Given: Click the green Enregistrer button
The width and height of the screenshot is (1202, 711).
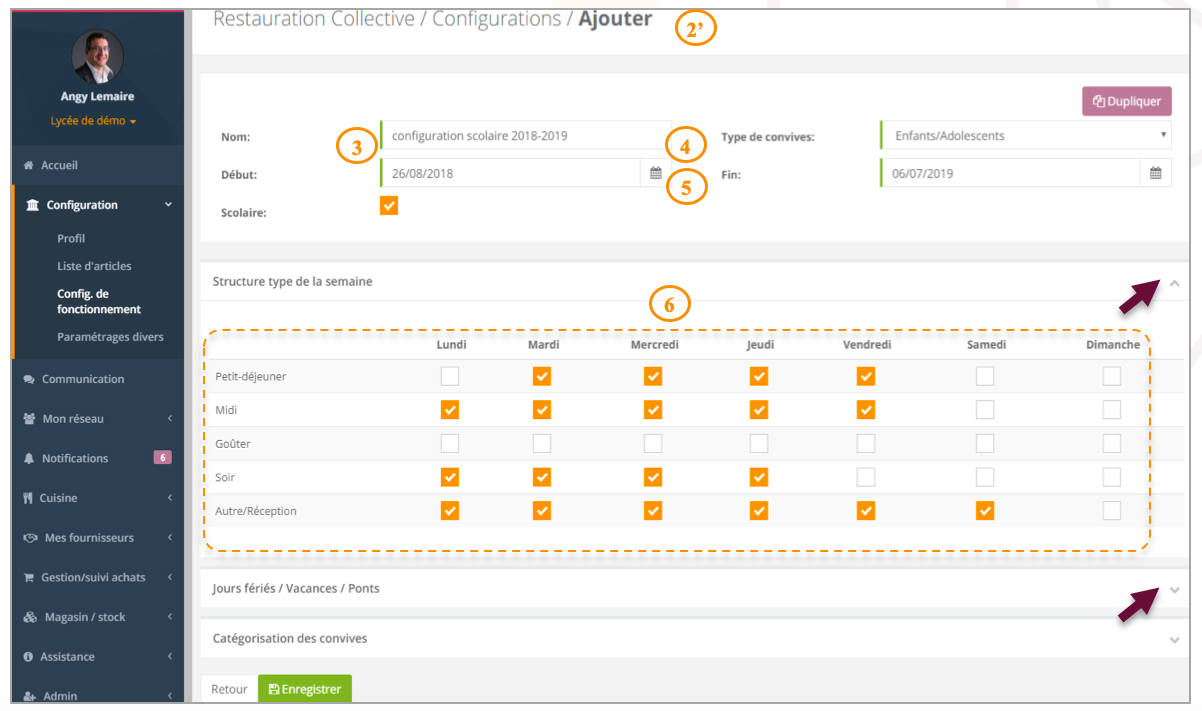Looking at the screenshot, I should (305, 689).
